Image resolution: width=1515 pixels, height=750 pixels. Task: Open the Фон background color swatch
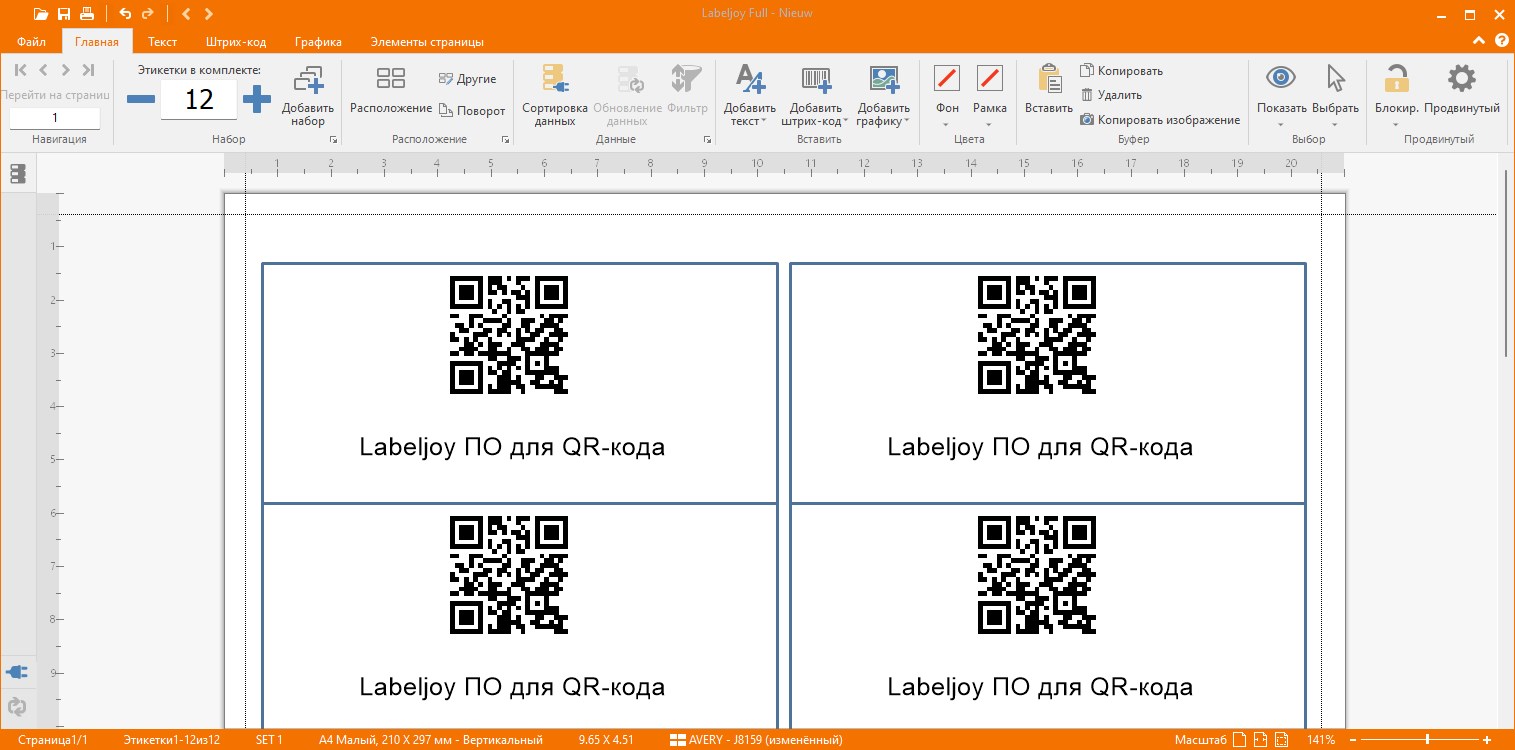pos(947,78)
